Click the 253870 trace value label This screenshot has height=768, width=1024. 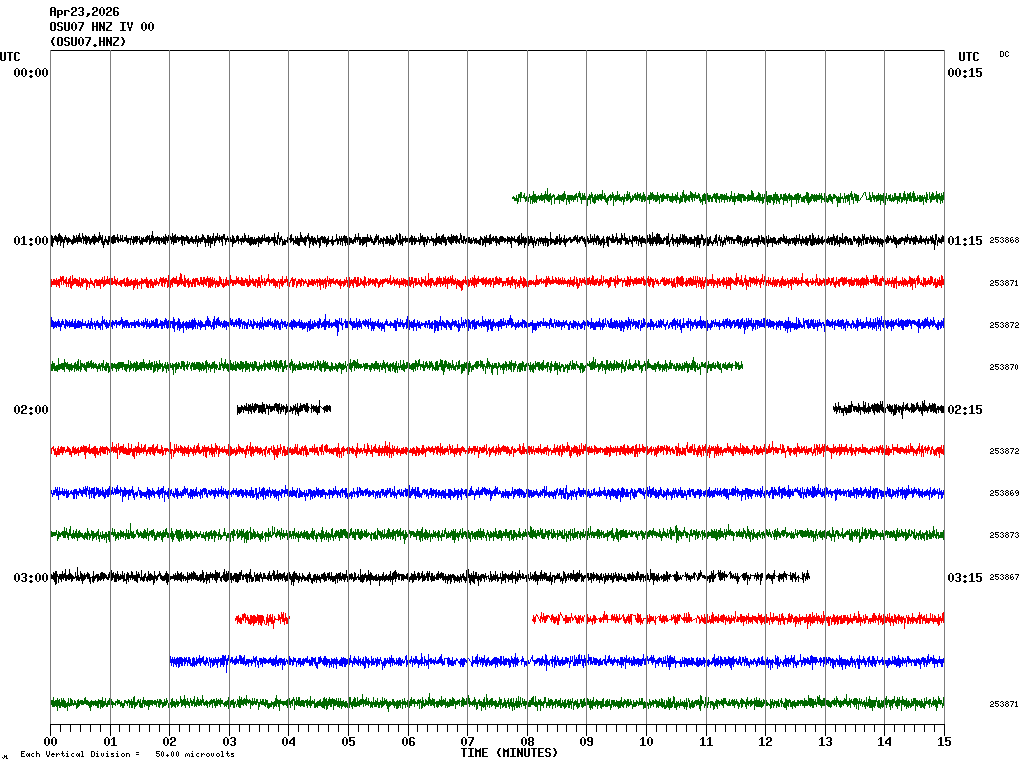tap(1004, 368)
